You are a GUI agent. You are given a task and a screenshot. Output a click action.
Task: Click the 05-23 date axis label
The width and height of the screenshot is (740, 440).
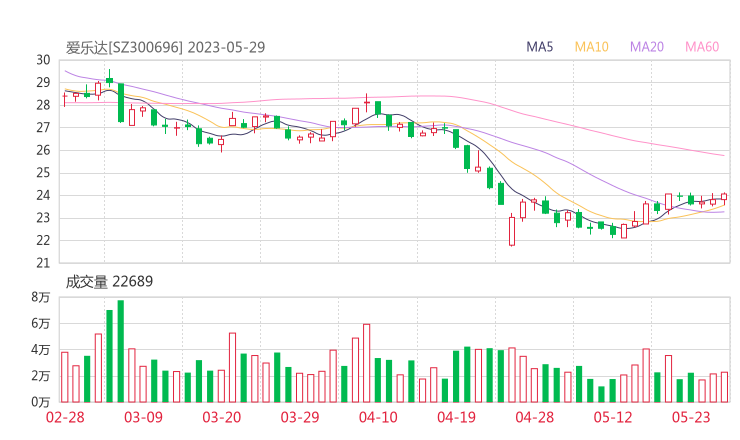click(x=691, y=417)
